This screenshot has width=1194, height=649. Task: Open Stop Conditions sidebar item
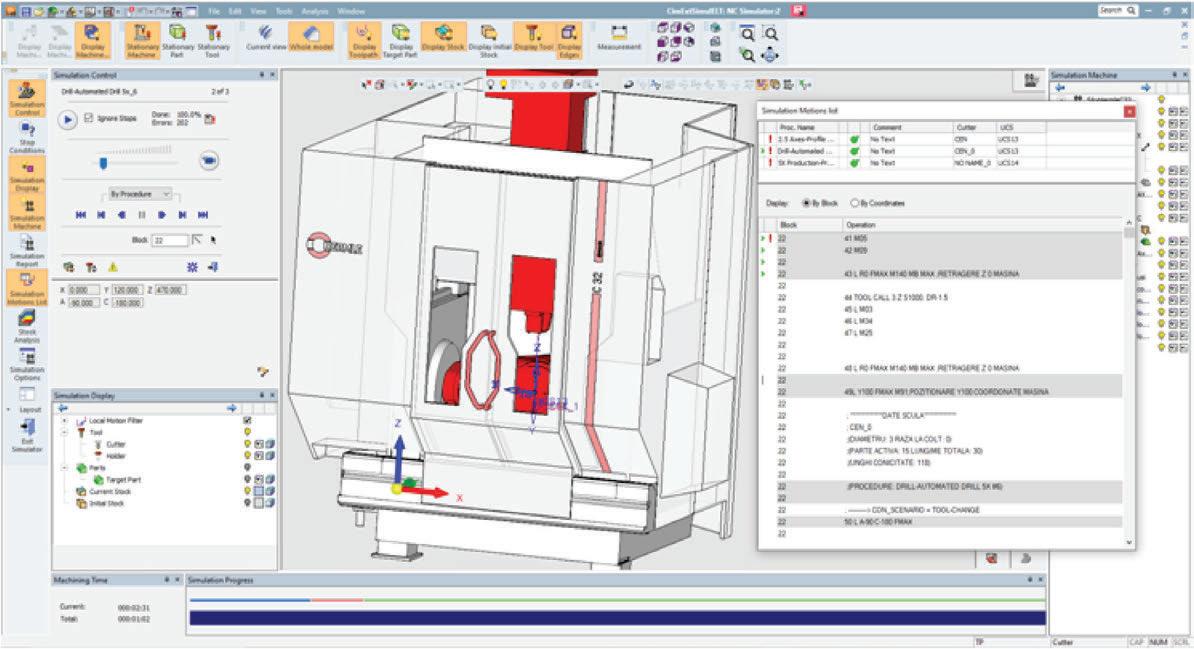pos(27,137)
